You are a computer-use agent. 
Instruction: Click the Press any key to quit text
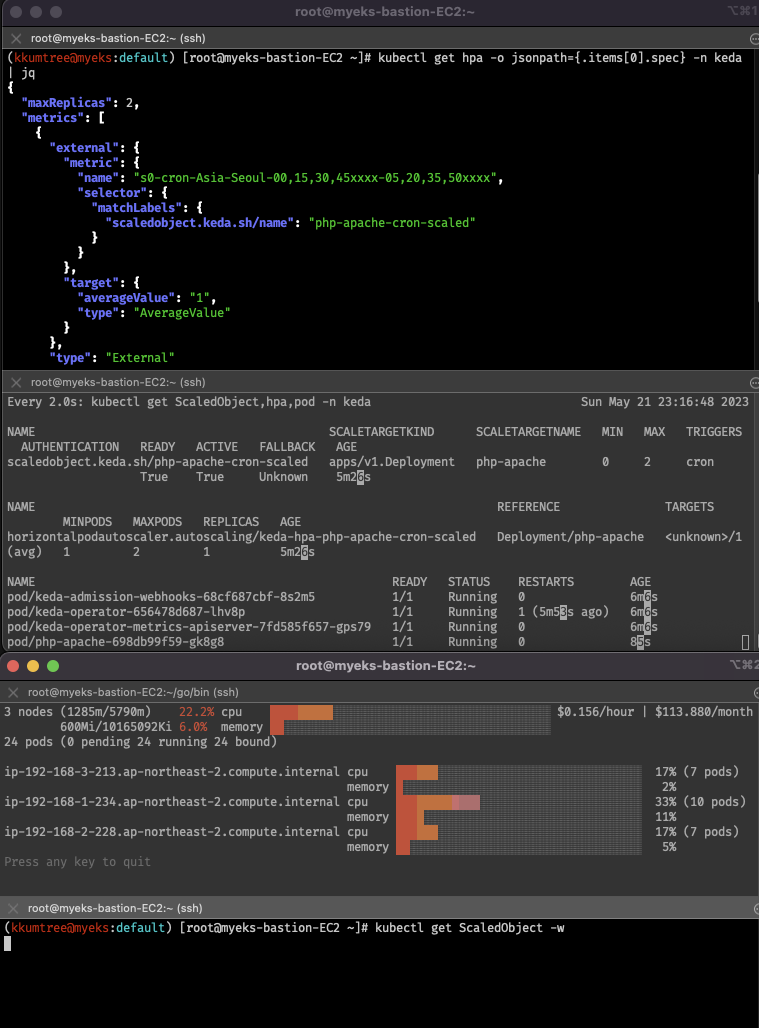coord(77,862)
